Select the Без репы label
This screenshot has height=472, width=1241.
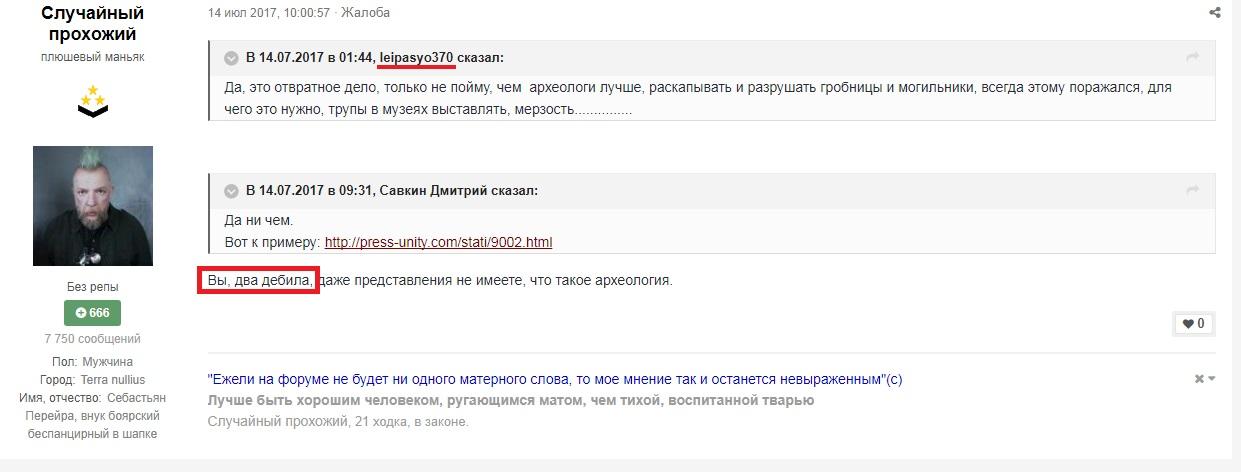click(92, 288)
